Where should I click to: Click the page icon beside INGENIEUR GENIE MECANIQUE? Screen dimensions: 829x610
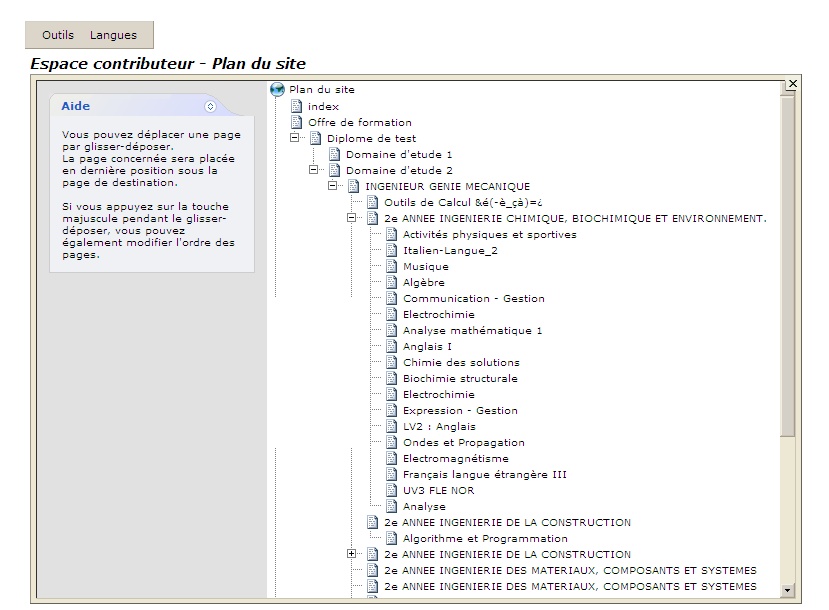354,186
